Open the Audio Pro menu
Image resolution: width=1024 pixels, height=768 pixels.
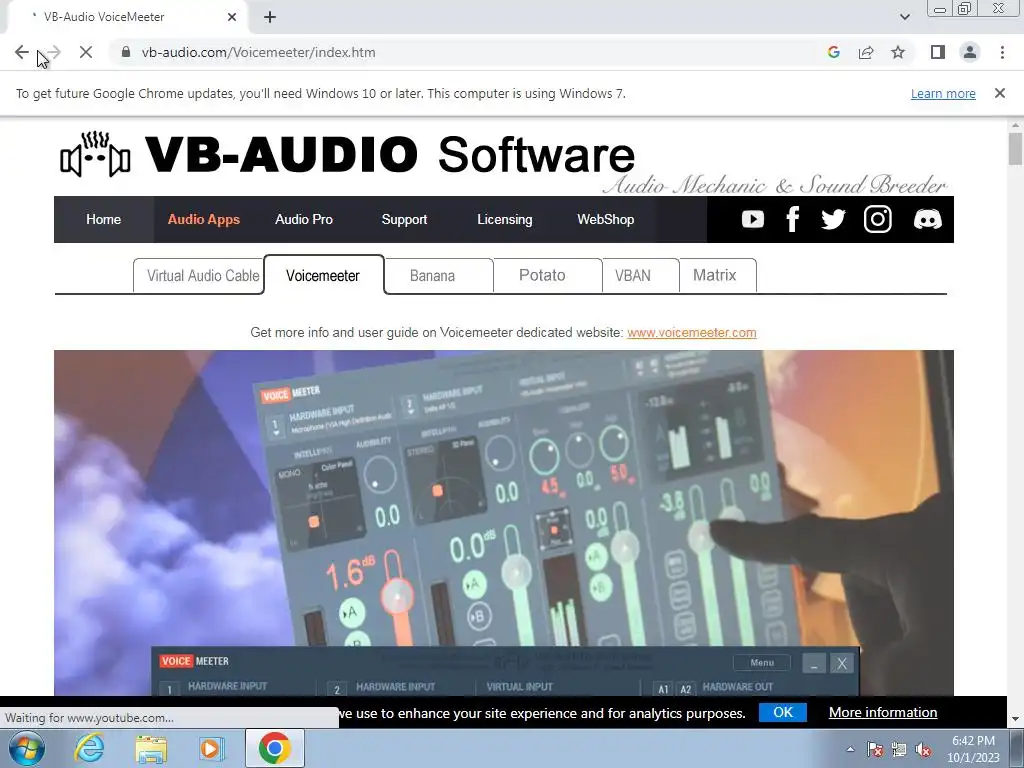[x=304, y=219]
